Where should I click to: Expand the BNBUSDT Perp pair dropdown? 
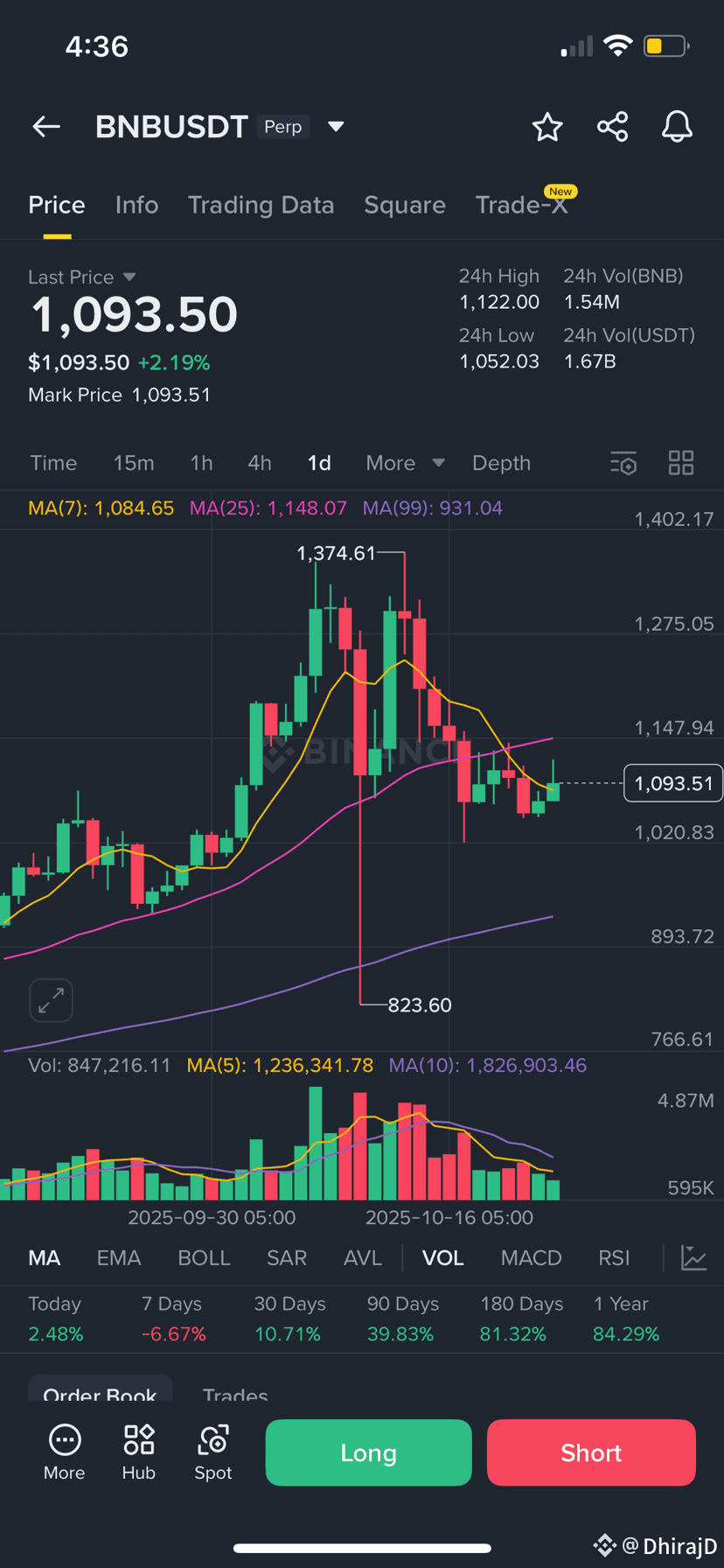(336, 127)
